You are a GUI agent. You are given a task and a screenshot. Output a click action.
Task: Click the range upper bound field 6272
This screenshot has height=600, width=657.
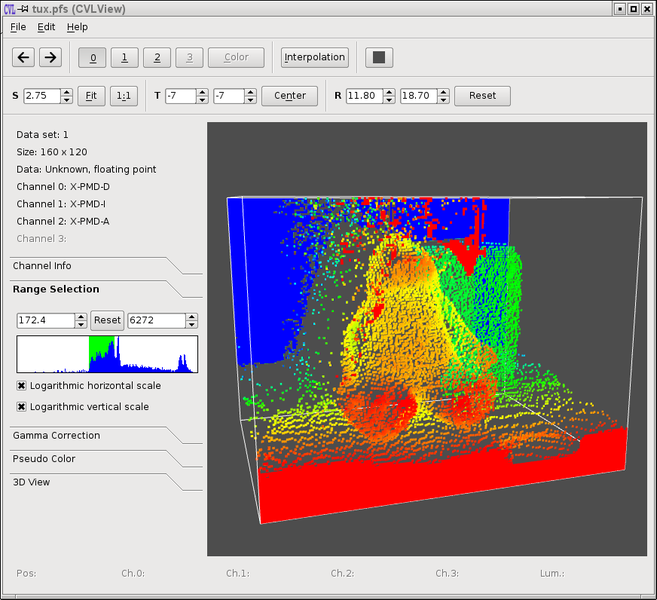click(x=157, y=321)
